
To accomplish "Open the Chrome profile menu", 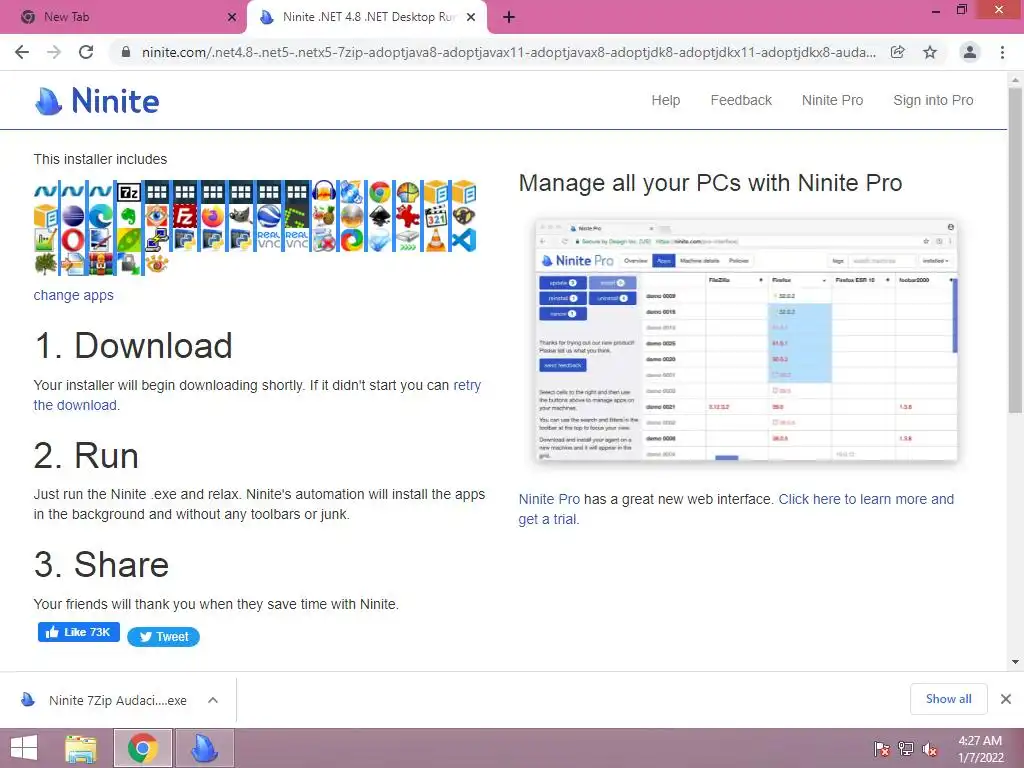I will coord(970,52).
